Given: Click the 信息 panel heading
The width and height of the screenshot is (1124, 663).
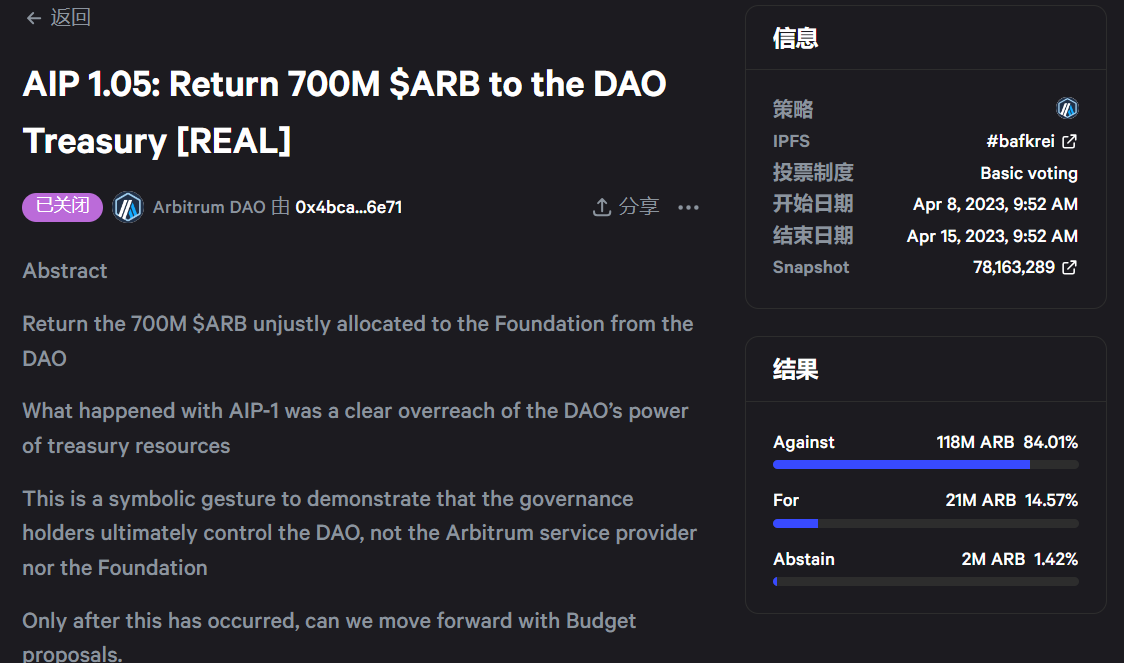Looking at the screenshot, I should click(x=795, y=39).
